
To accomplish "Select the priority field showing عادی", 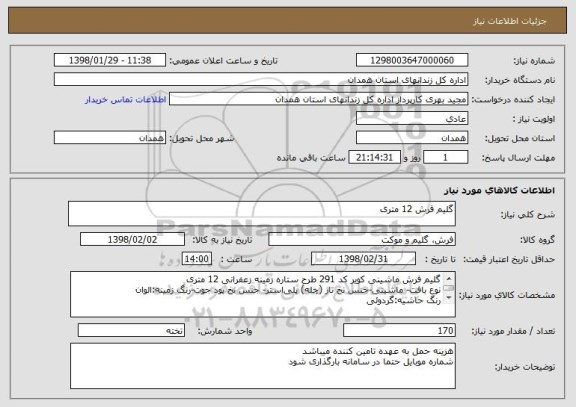I will coord(412,119).
